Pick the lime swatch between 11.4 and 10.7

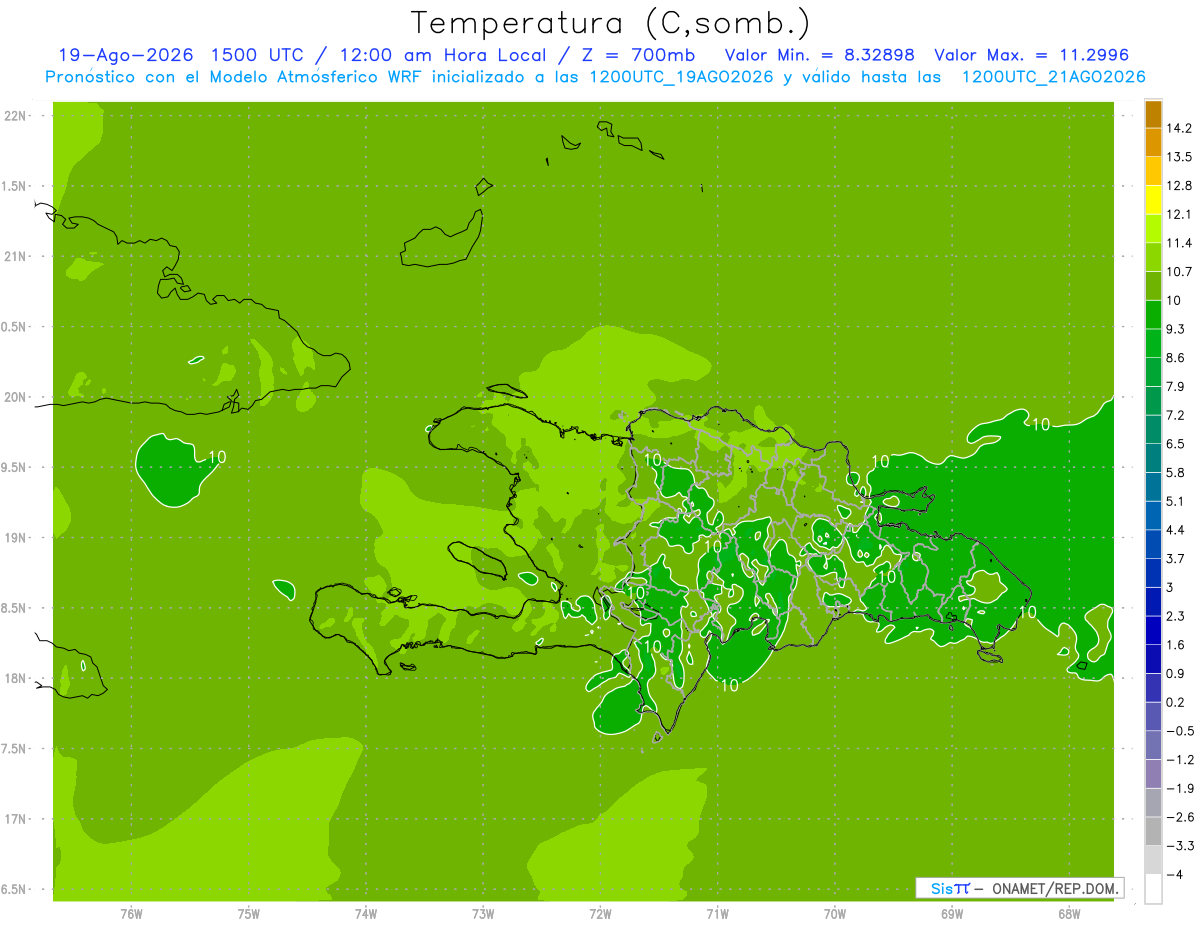coord(1153,257)
